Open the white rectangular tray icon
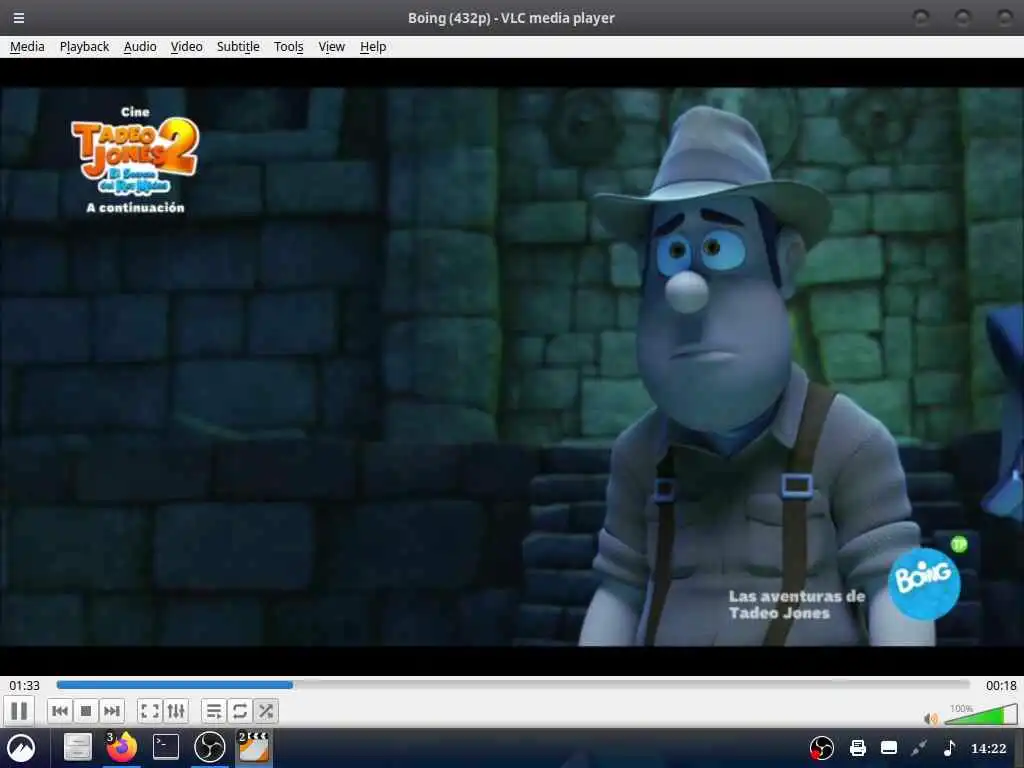This screenshot has width=1024, height=768. pyautogui.click(x=889, y=748)
